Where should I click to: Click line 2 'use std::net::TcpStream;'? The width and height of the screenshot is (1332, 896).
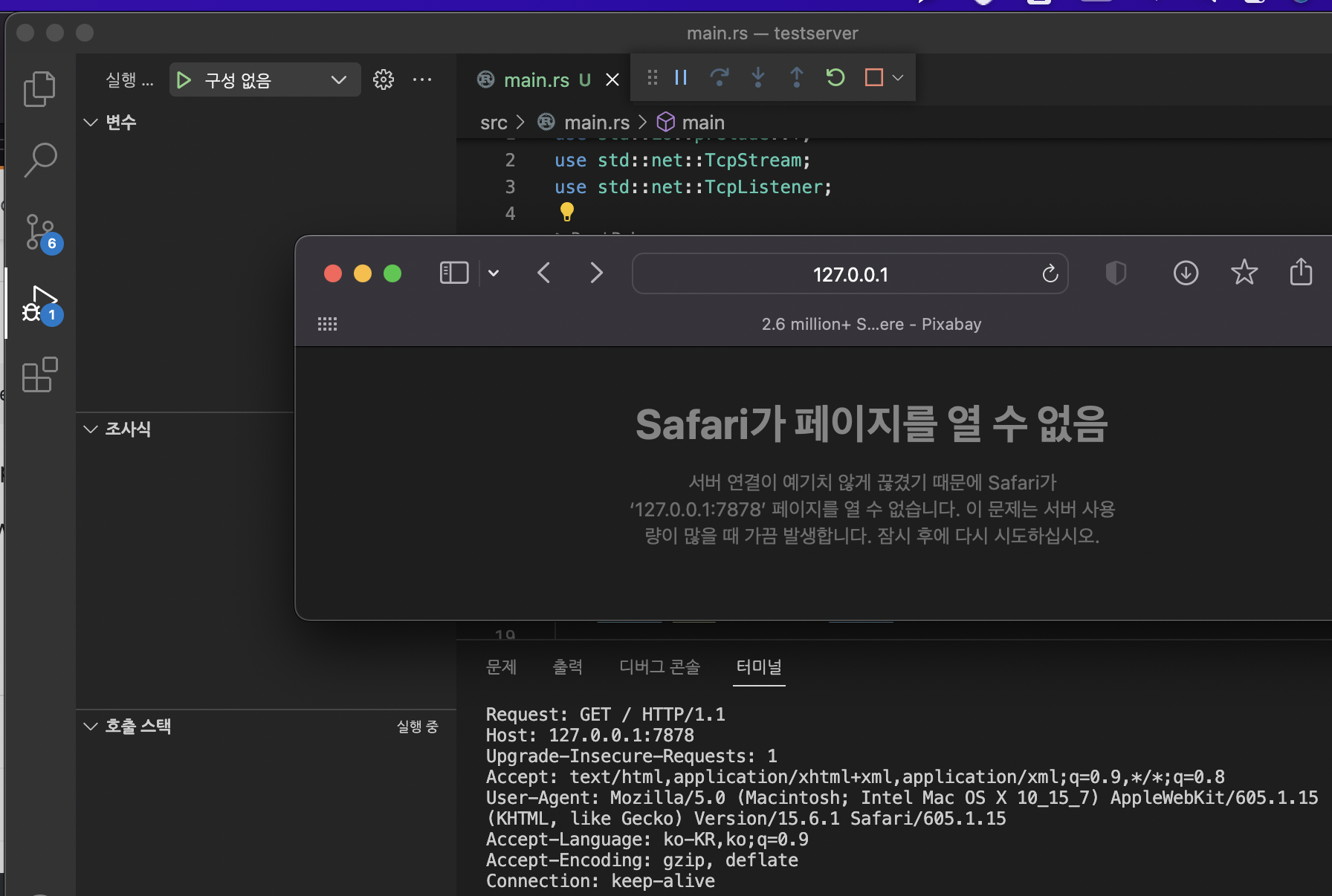[682, 160]
